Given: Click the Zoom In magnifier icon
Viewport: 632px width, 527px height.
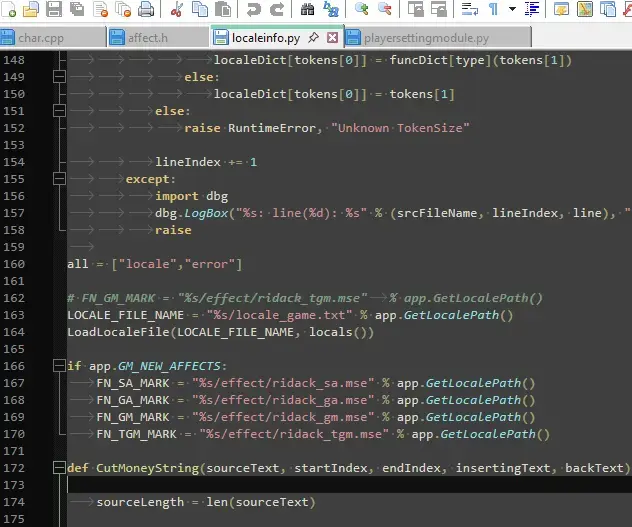Looking at the screenshot, I should tap(361, 9).
